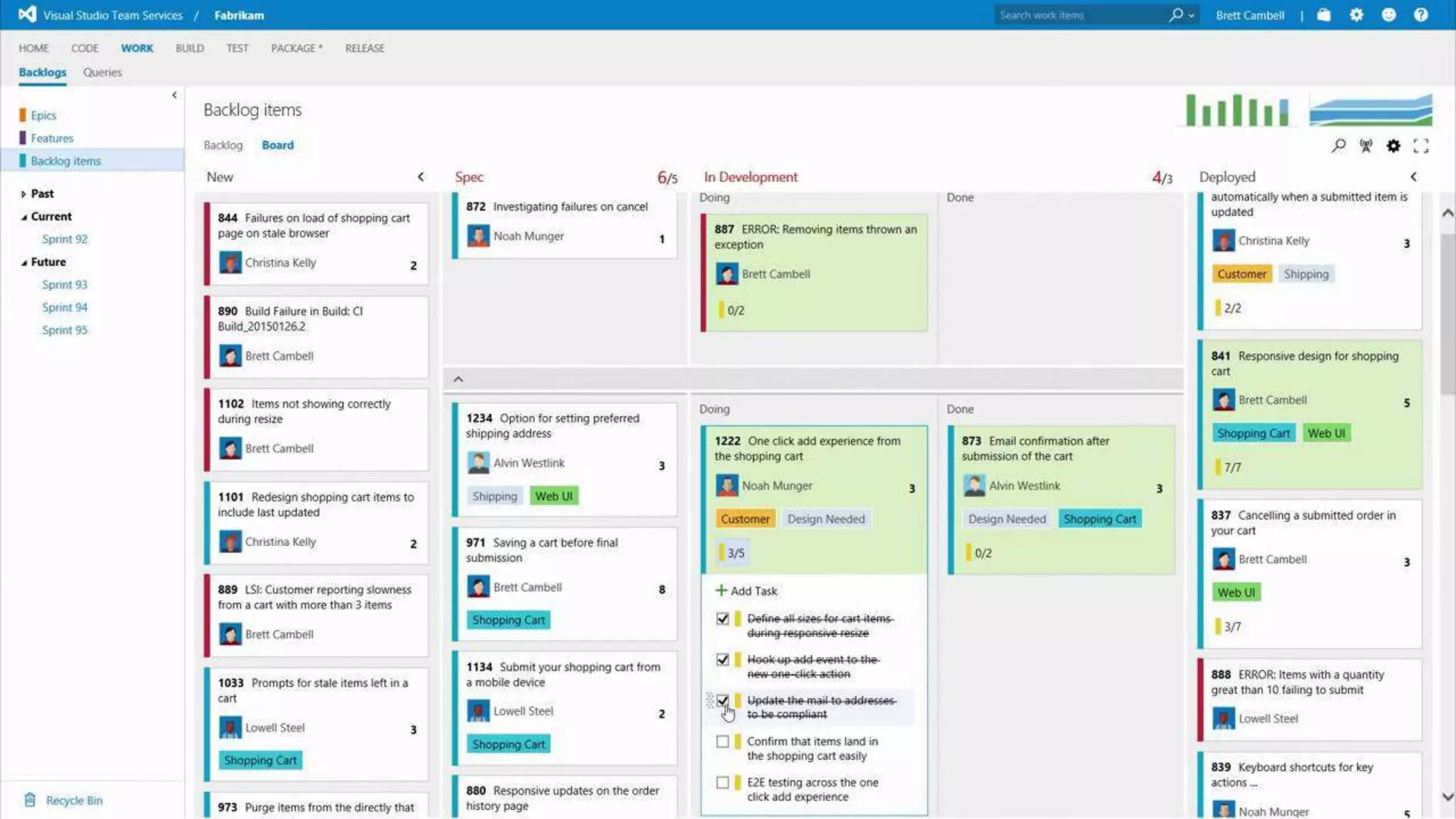Open the shopping bag marketplace icon

coord(1324,15)
